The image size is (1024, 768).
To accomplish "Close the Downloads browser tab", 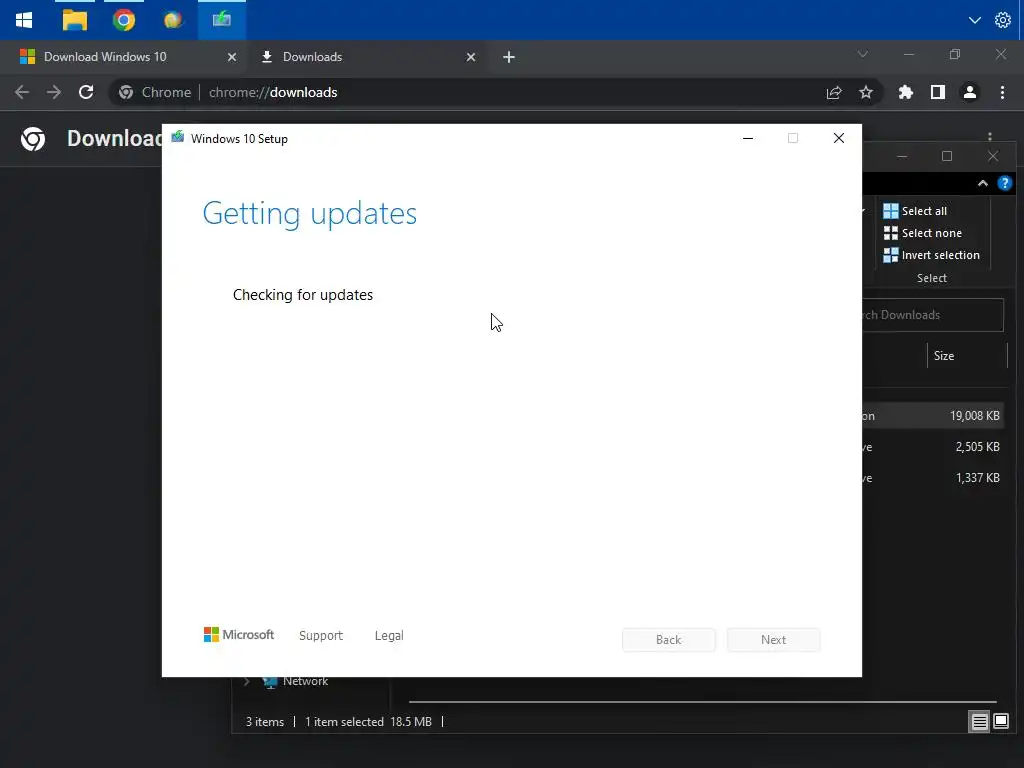I will [470, 57].
